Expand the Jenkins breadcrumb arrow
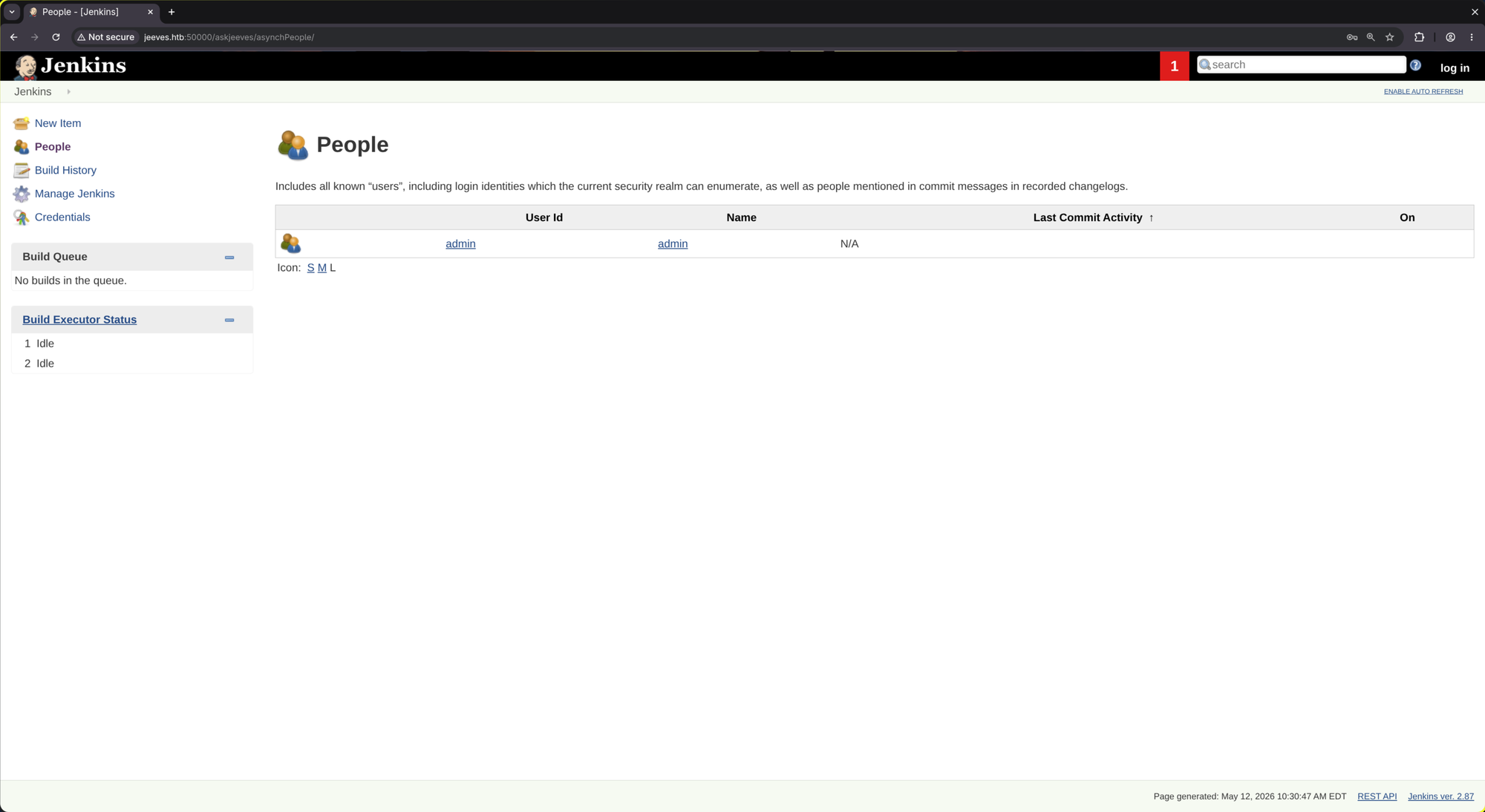This screenshot has width=1485, height=812. point(68,92)
